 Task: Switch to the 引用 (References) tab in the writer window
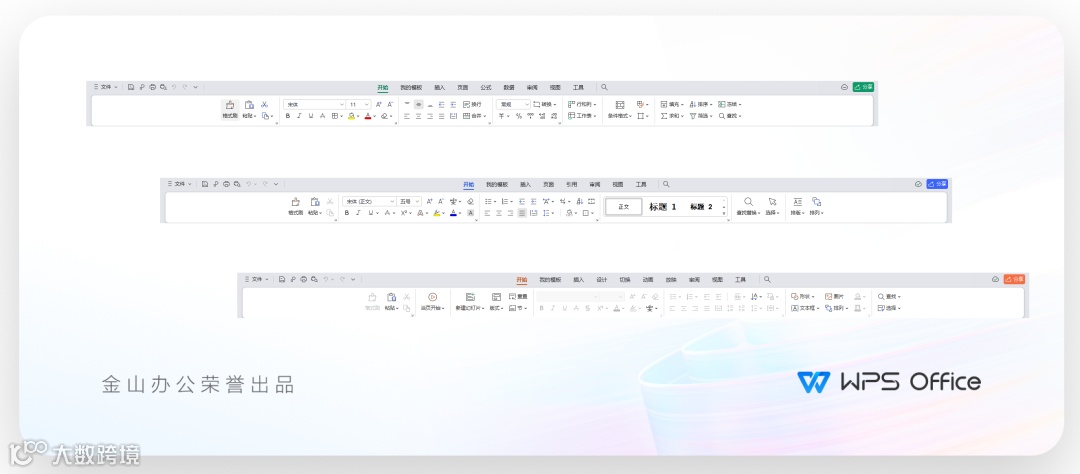coord(571,184)
